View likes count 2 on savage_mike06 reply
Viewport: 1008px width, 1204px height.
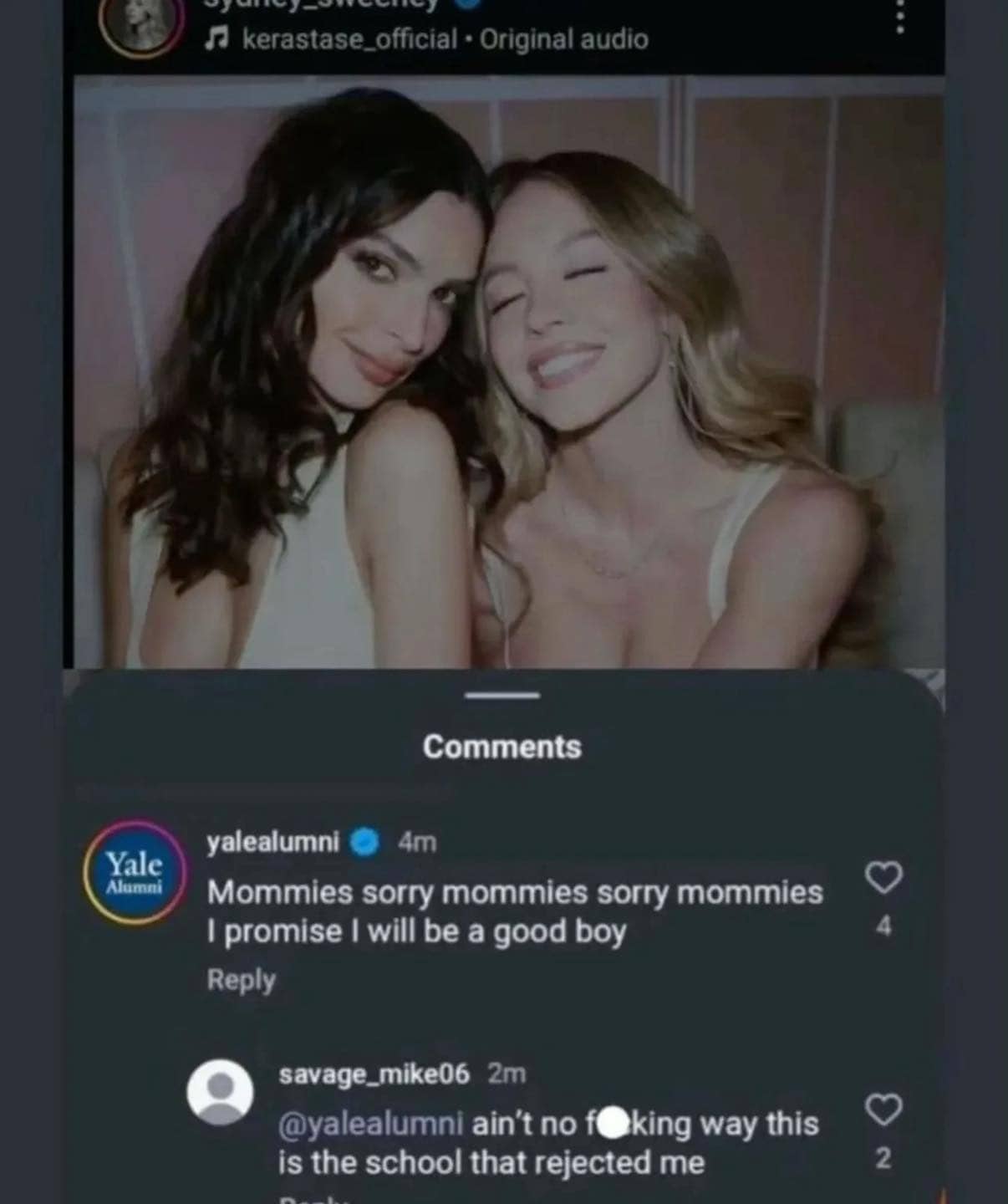(883, 1159)
